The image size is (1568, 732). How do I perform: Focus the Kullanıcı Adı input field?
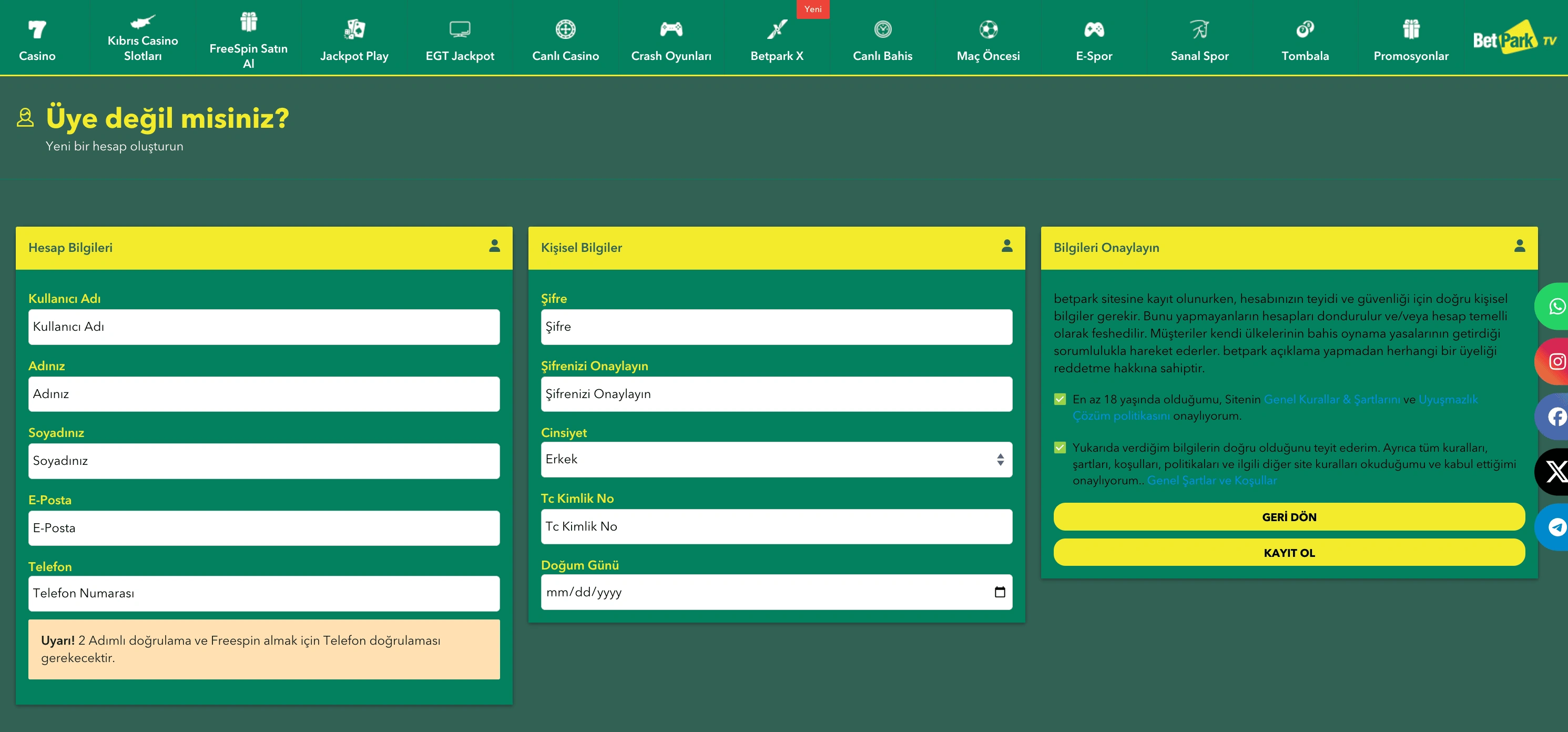coord(263,327)
